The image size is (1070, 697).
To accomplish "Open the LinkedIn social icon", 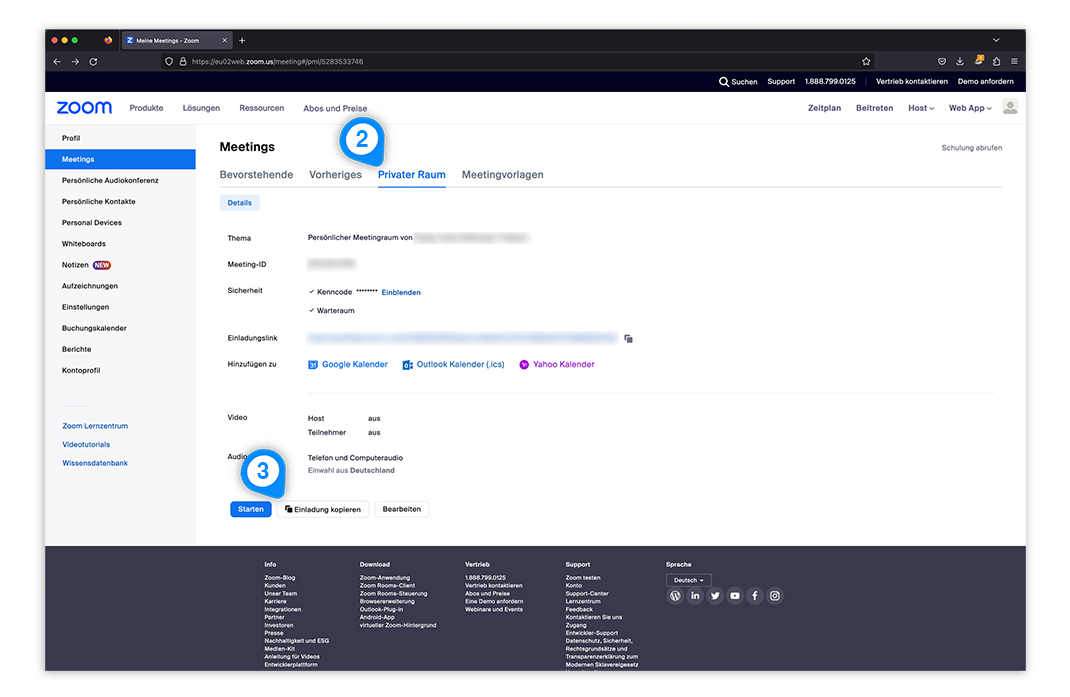I will [695, 596].
